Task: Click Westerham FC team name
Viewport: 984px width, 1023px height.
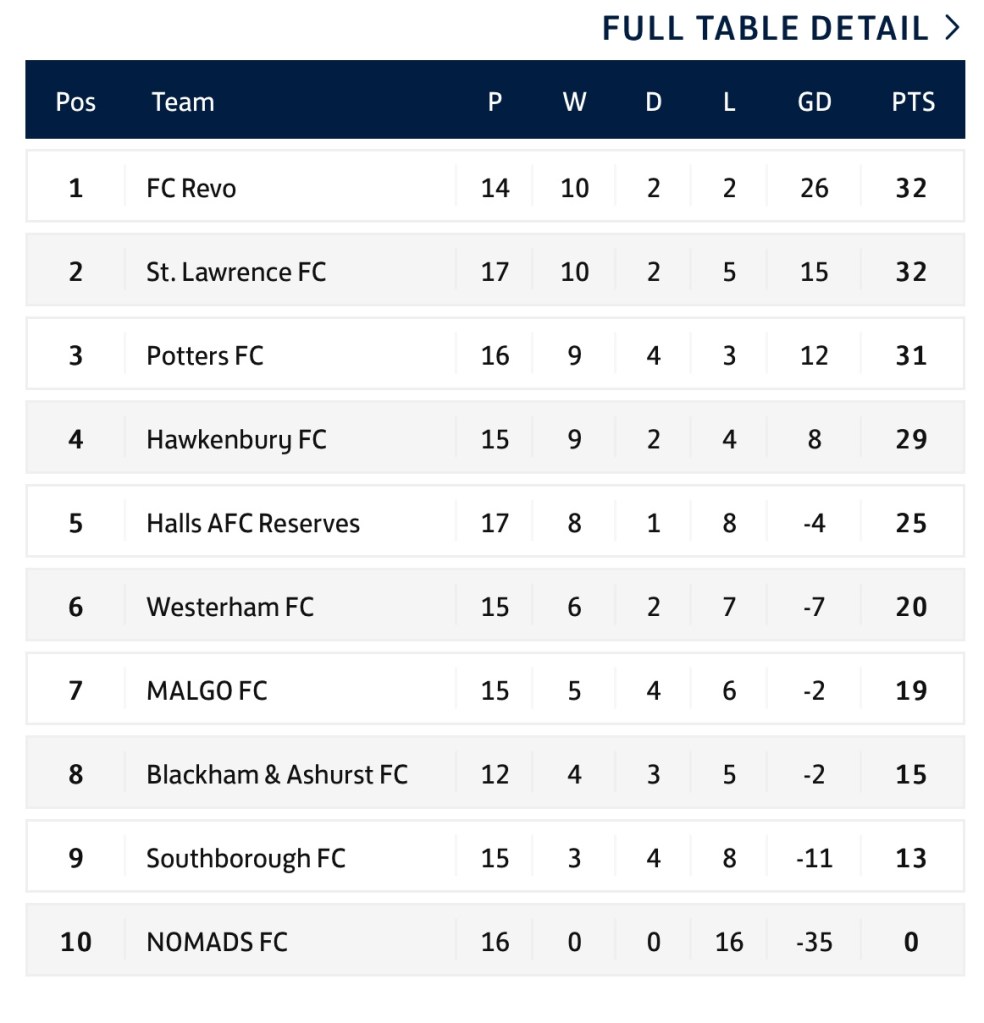Action: point(230,607)
